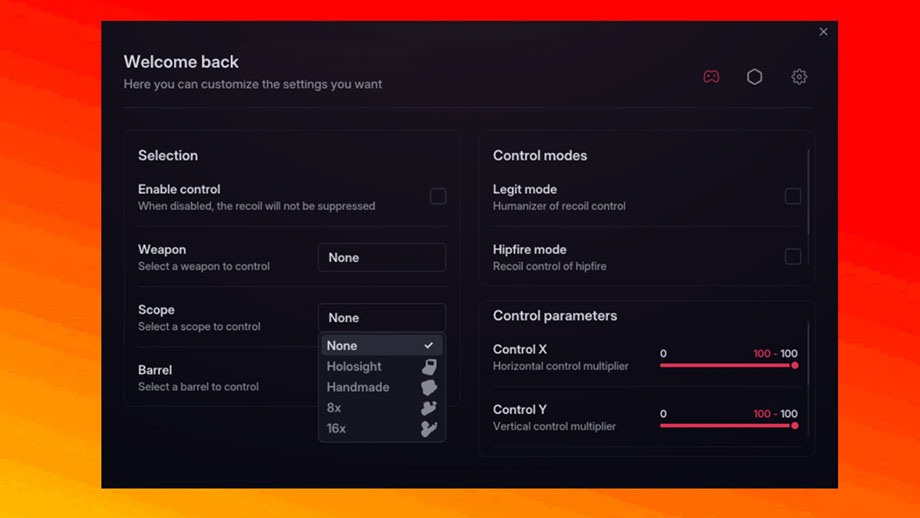This screenshot has height=518, width=920.
Task: Enable the recoil control checkbox
Action: point(438,196)
